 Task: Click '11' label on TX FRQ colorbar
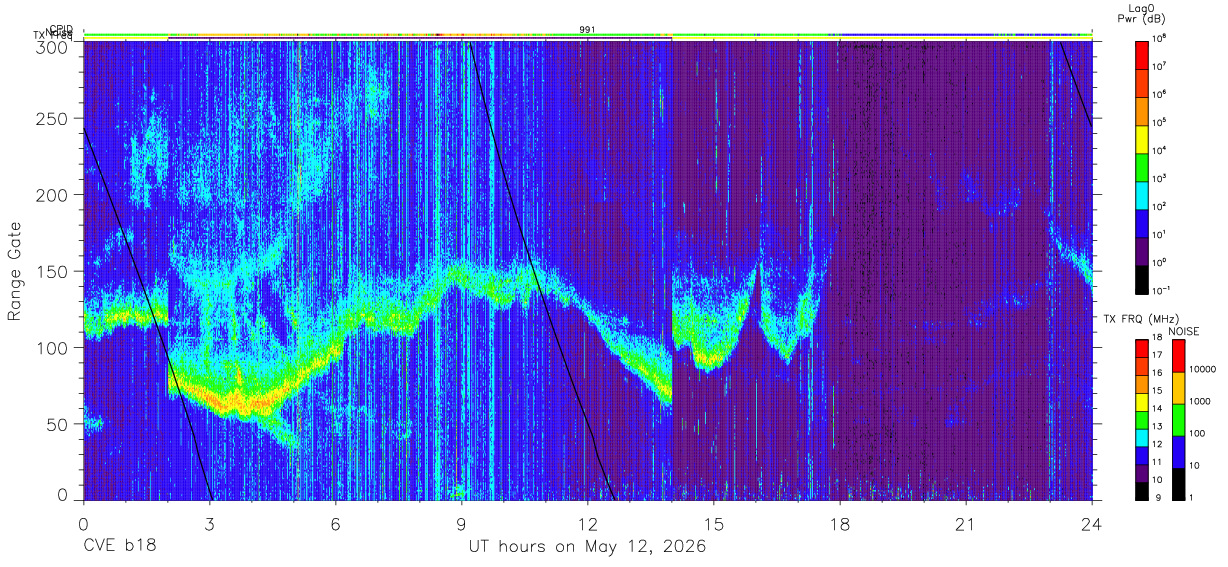(x=1158, y=462)
